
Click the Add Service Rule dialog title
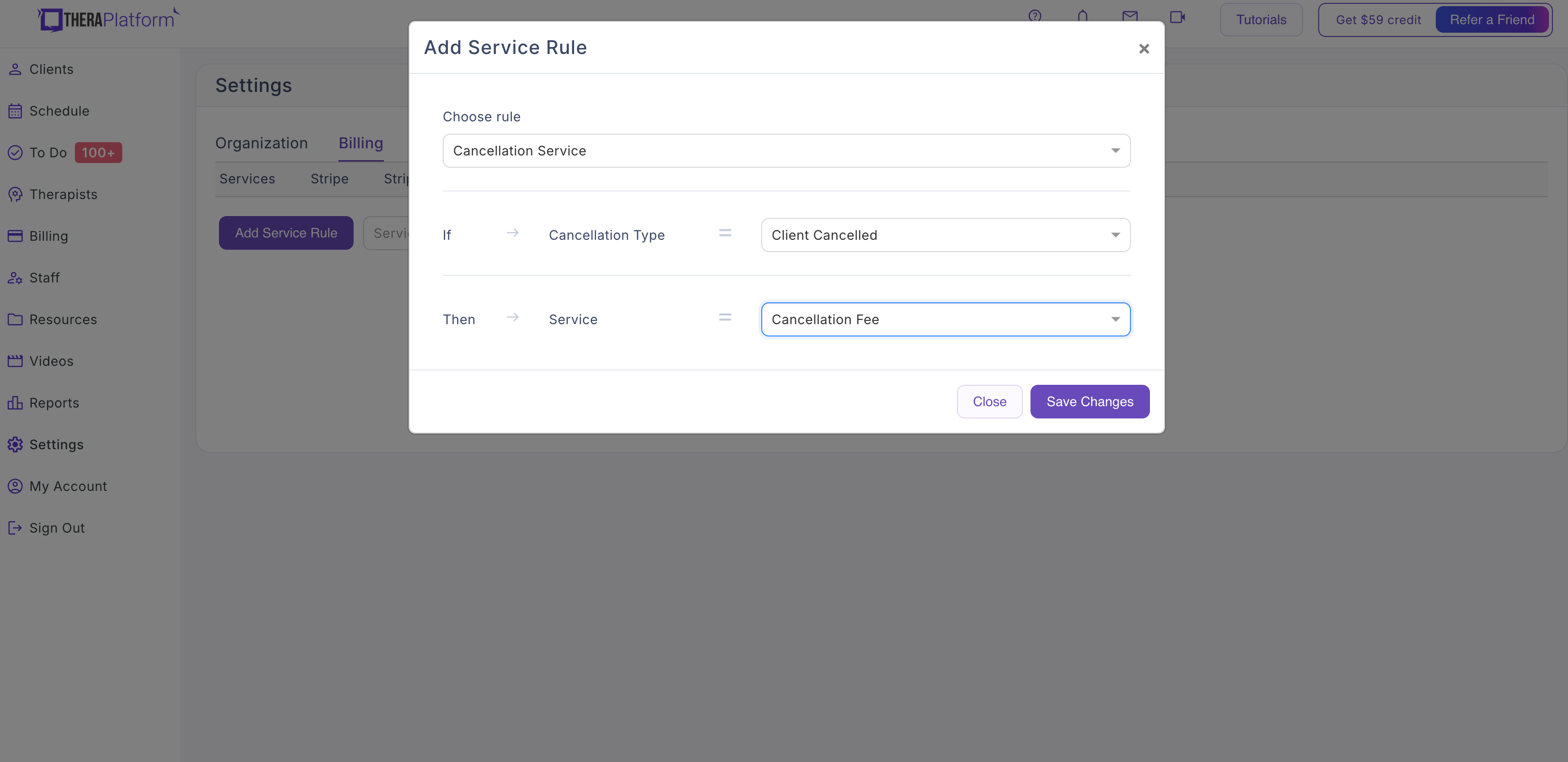click(505, 47)
